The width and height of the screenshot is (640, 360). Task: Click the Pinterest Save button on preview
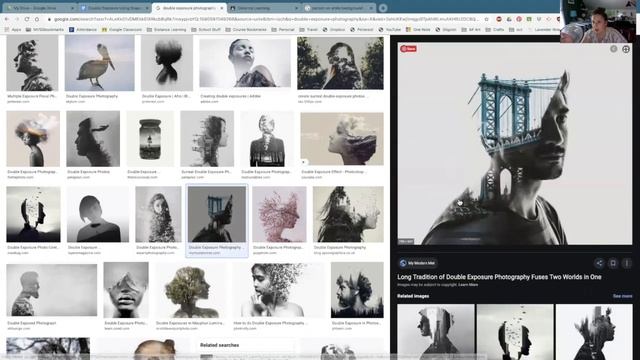point(408,49)
